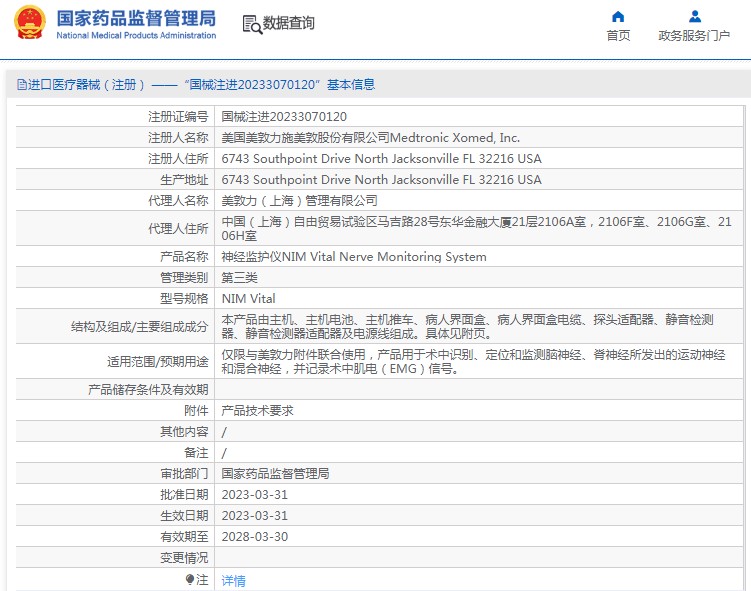Click the person icon above 政务服务门户
Image resolution: width=751 pixels, height=591 pixels.
click(694, 16)
